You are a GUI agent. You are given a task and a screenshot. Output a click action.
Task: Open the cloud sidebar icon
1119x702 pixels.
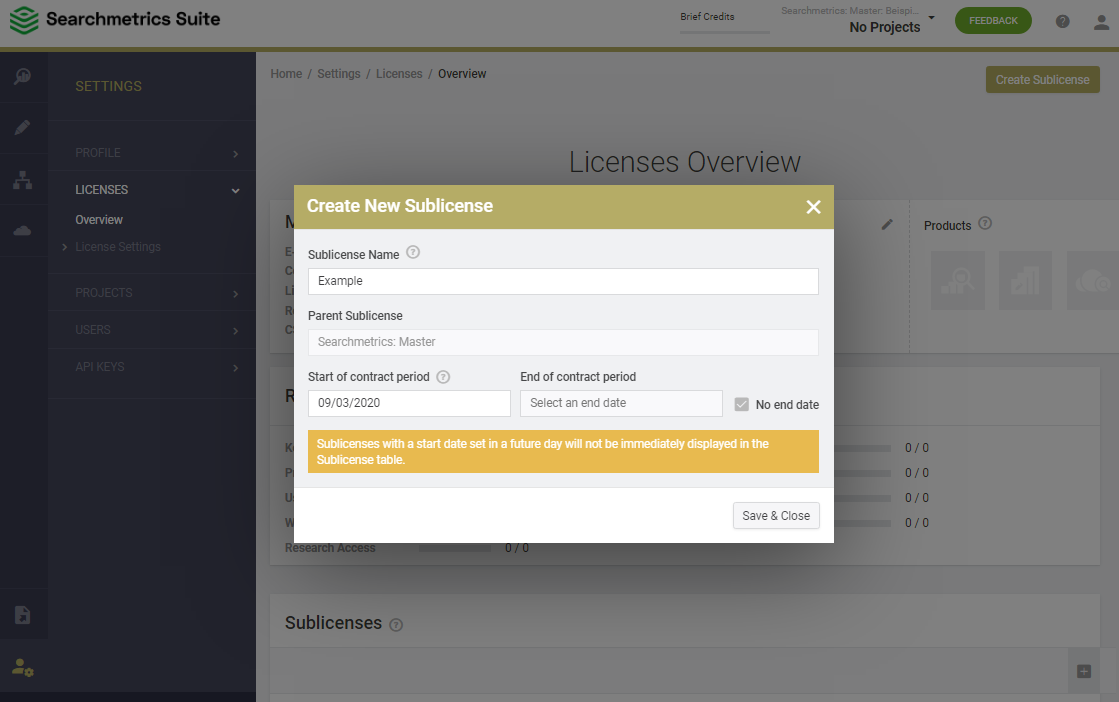(x=23, y=230)
